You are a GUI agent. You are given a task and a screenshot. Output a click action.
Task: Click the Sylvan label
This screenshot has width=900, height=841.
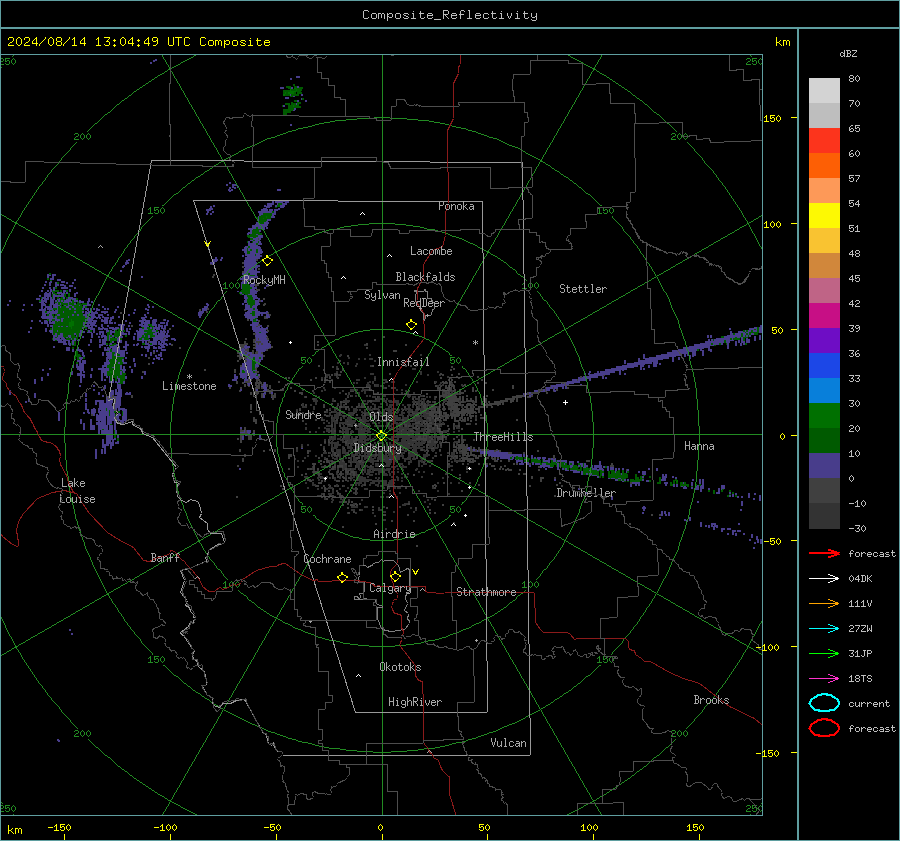(x=382, y=295)
